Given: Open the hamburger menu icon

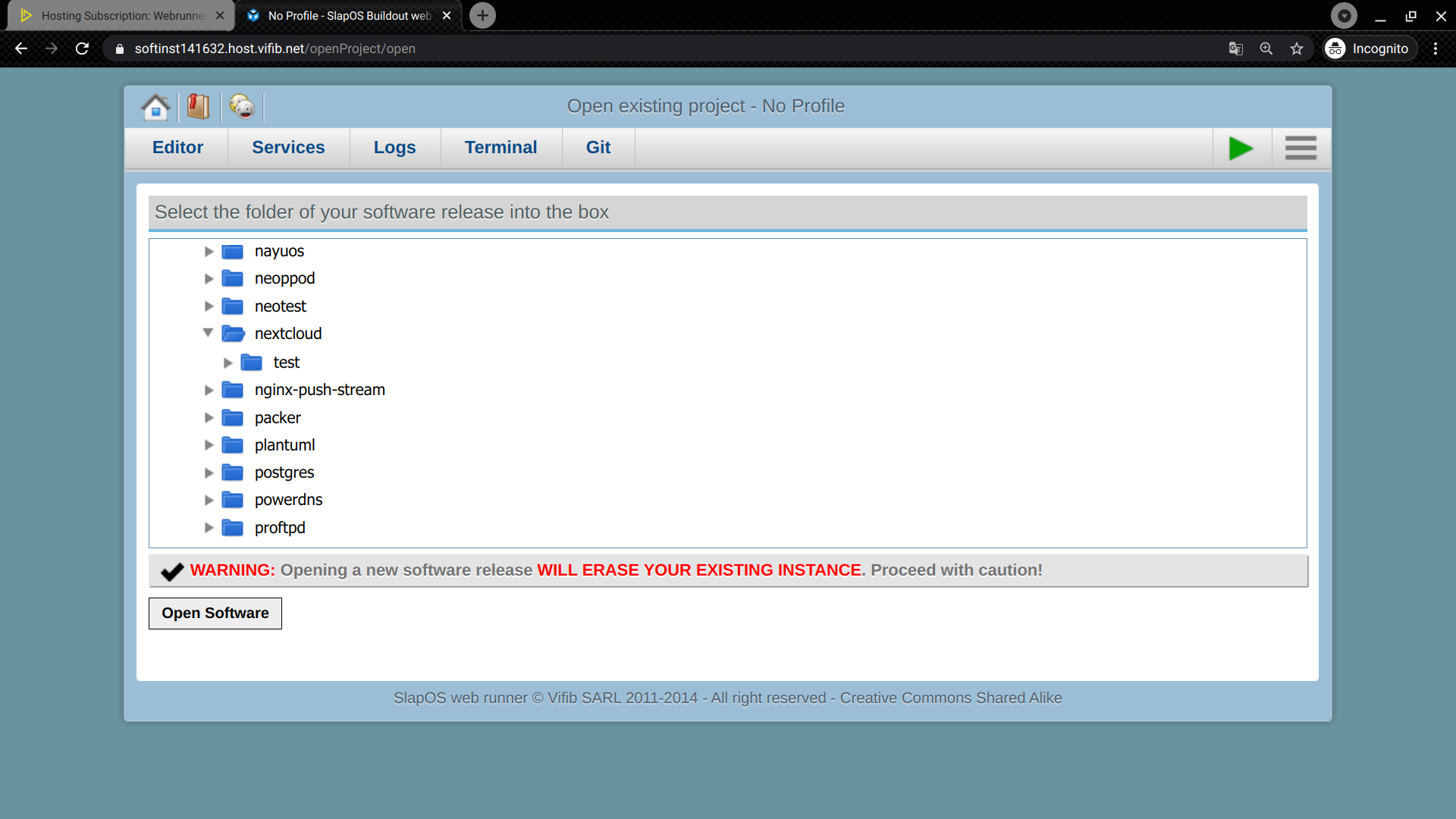Looking at the screenshot, I should (1301, 148).
